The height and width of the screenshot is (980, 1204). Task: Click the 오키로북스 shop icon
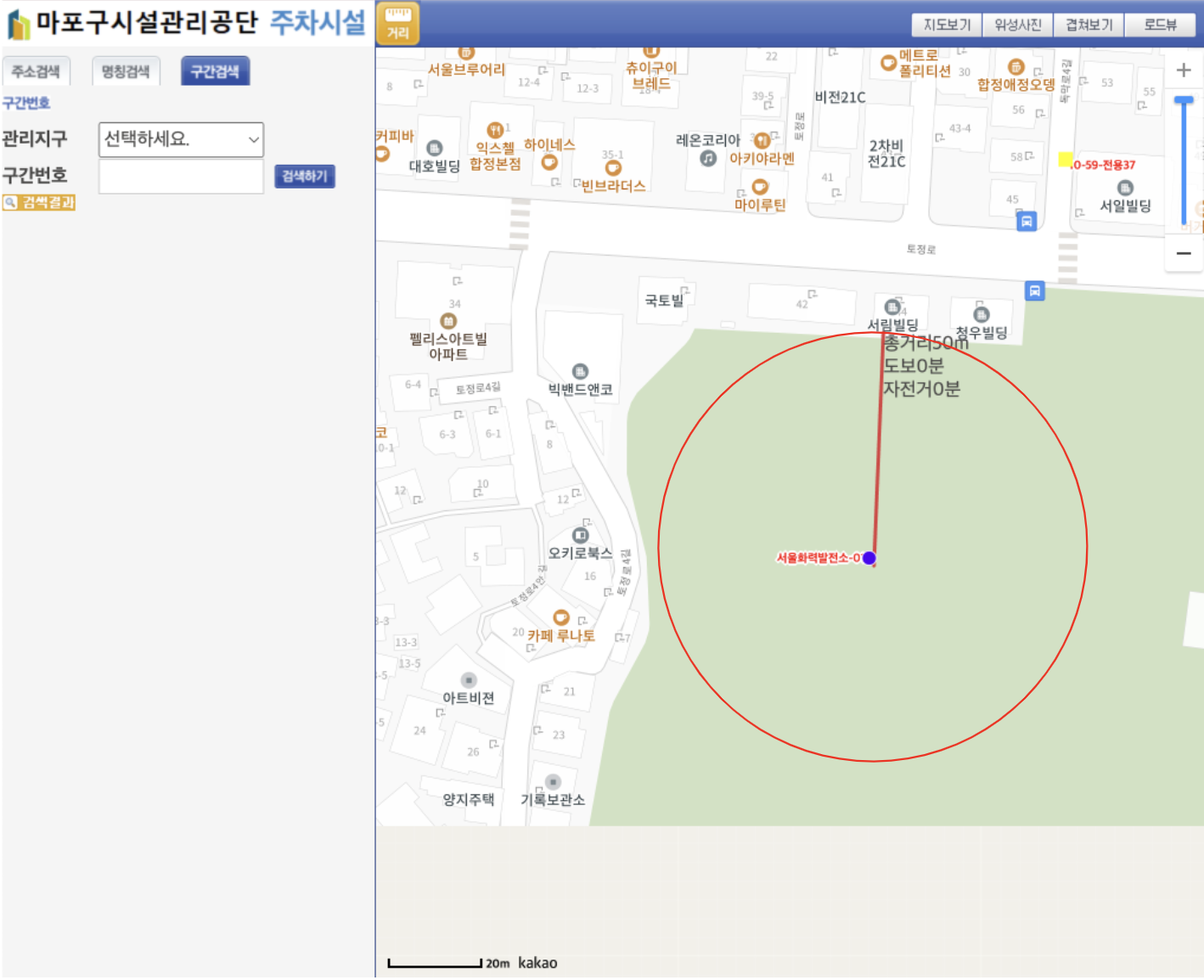coord(580,535)
